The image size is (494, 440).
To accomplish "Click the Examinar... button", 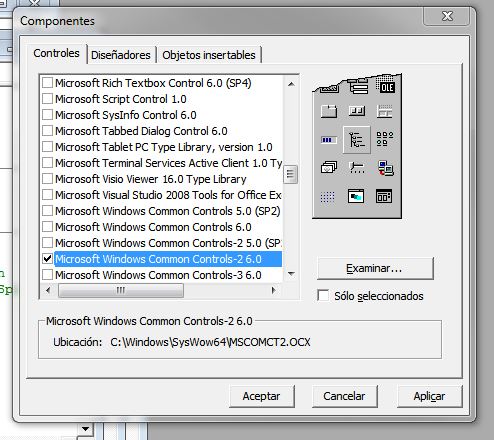I will [375, 268].
